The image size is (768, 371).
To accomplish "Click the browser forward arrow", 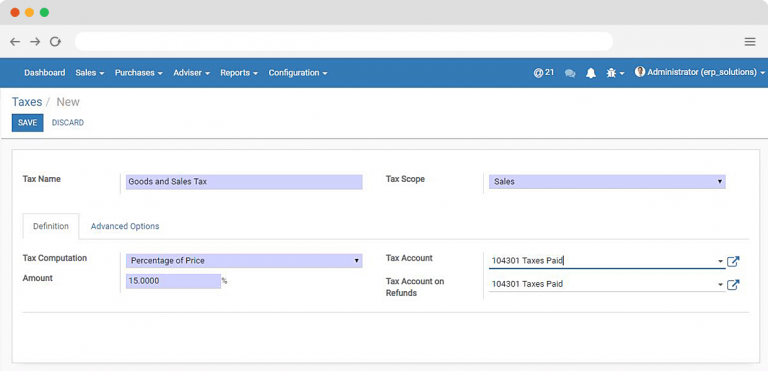I will pos(35,42).
